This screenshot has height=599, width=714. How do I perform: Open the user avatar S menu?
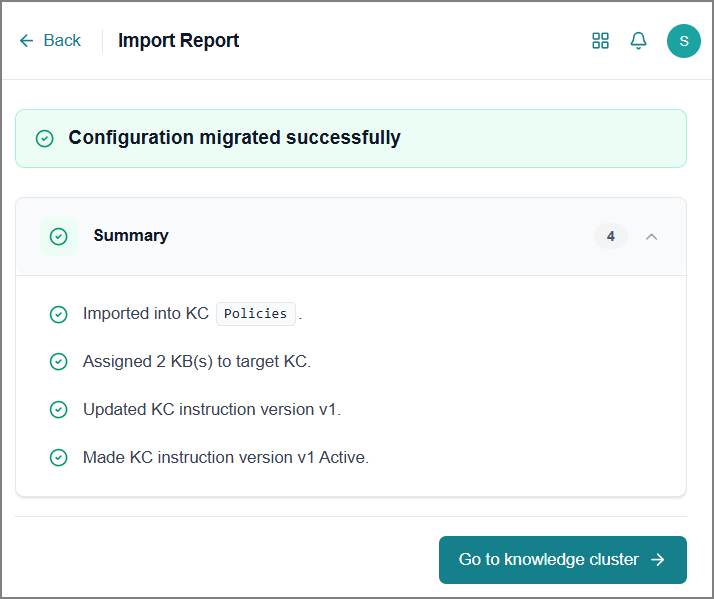[x=683, y=41]
